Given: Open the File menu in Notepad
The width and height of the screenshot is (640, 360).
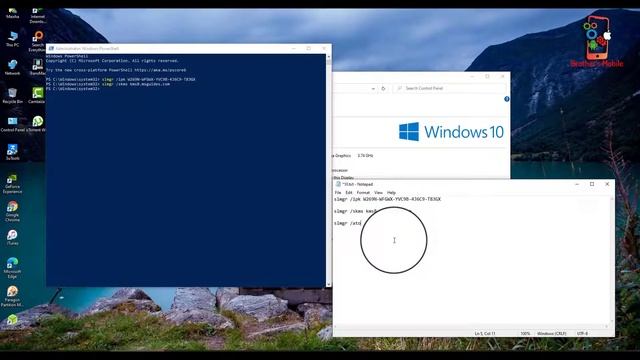Looking at the screenshot, I should (338, 192).
